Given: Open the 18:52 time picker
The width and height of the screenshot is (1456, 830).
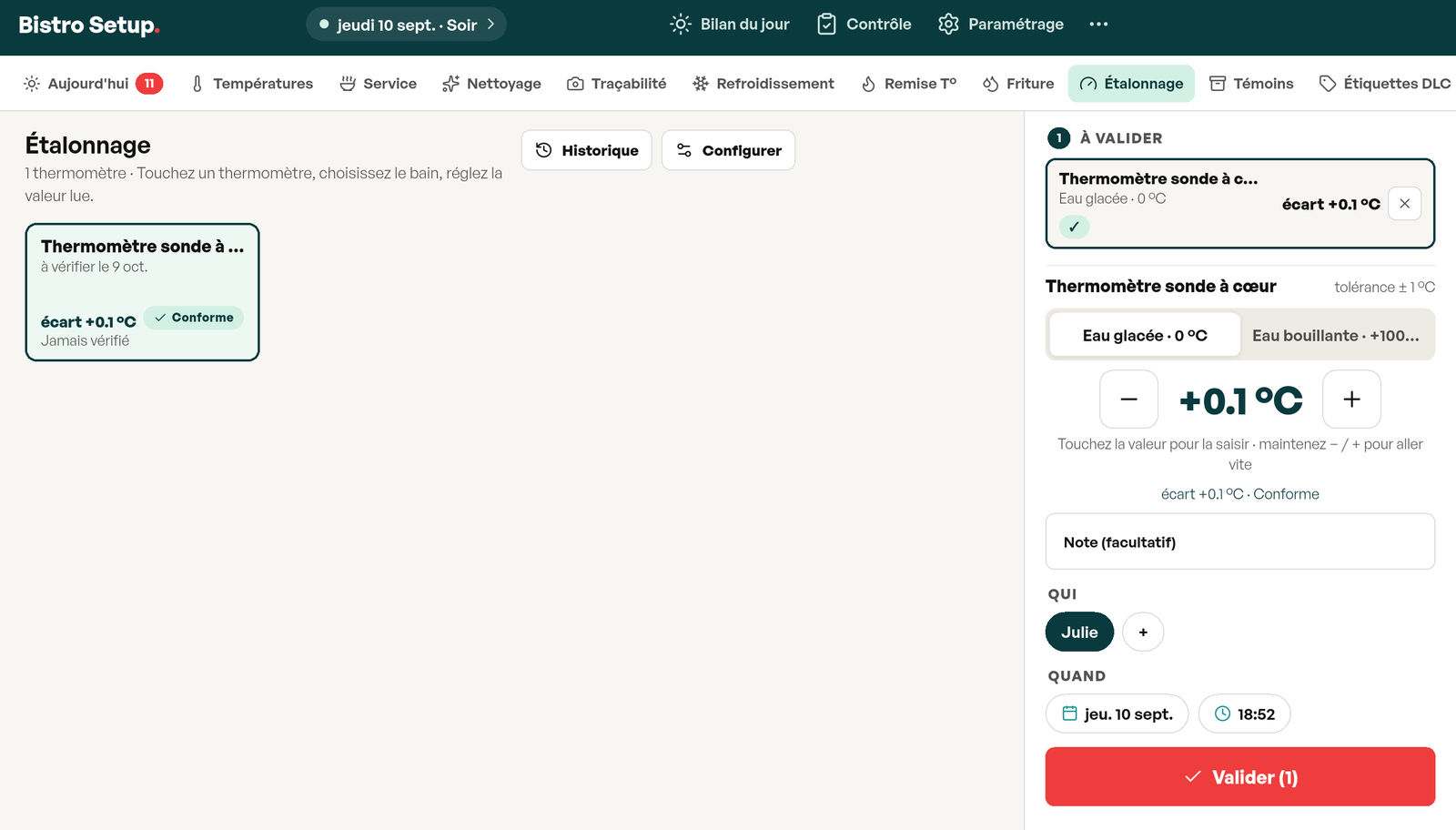Looking at the screenshot, I should pyautogui.click(x=1245, y=714).
